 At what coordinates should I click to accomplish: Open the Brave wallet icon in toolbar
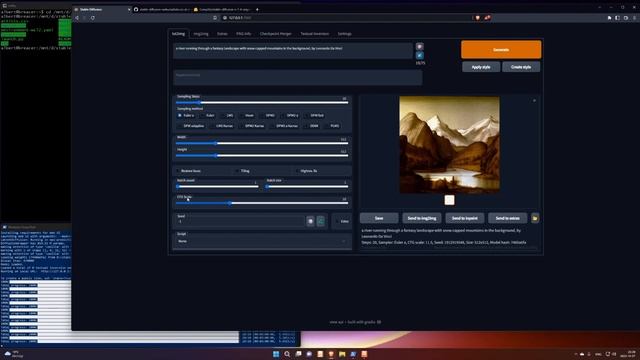point(626,18)
